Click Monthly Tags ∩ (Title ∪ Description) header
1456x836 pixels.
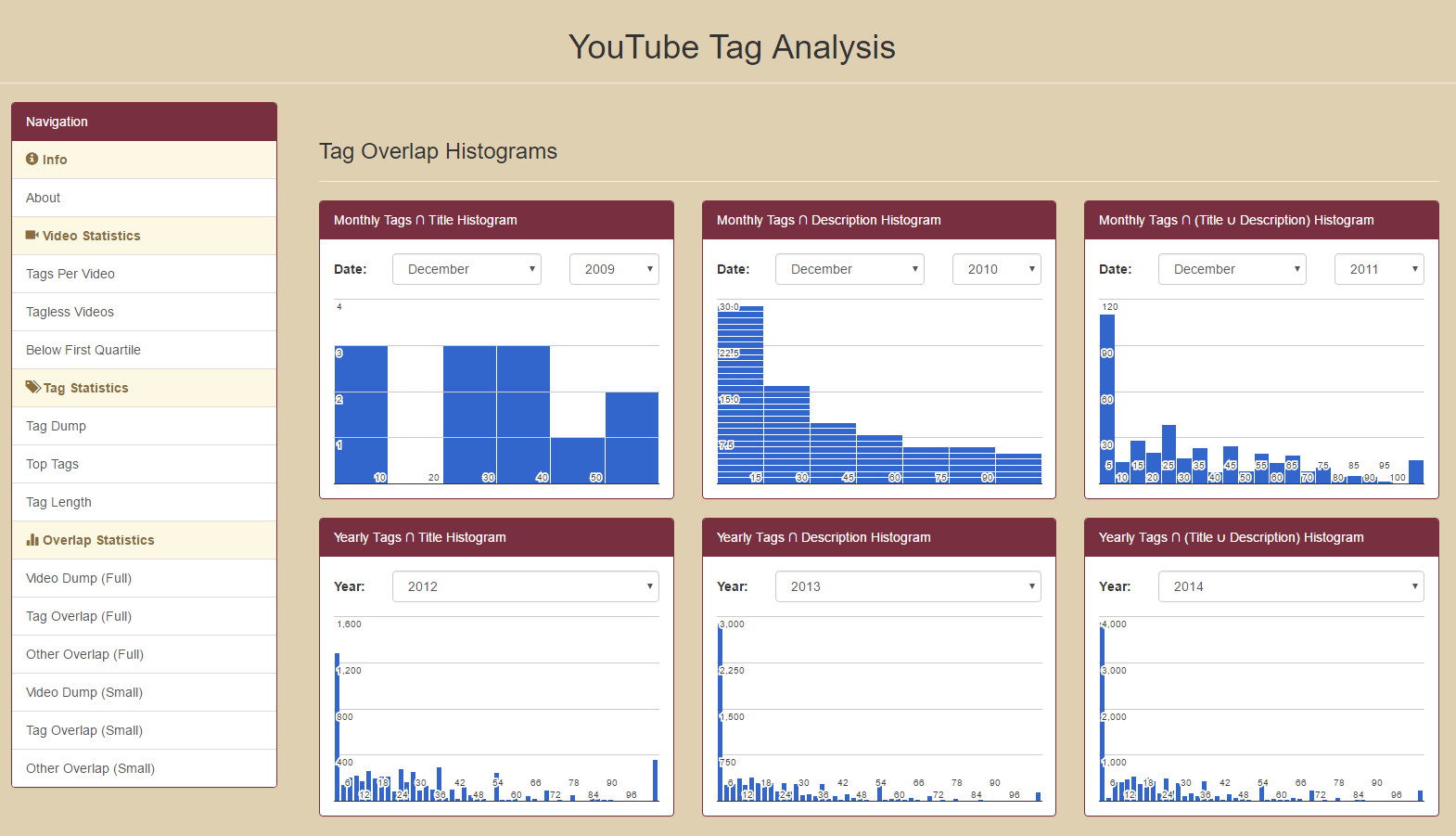[x=1261, y=220]
